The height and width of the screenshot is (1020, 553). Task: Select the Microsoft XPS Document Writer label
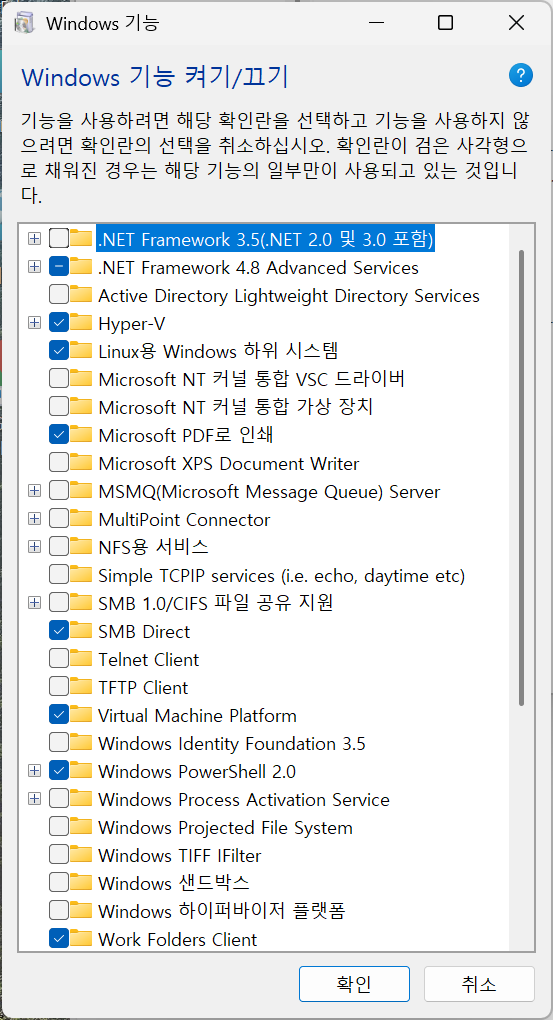(228, 464)
